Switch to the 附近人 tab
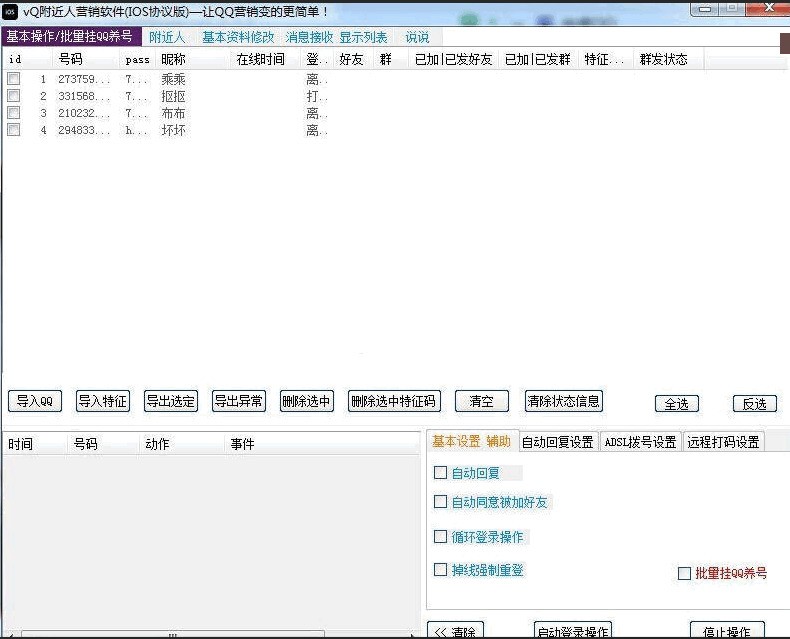Screen dimensions: 790x639 [167, 37]
